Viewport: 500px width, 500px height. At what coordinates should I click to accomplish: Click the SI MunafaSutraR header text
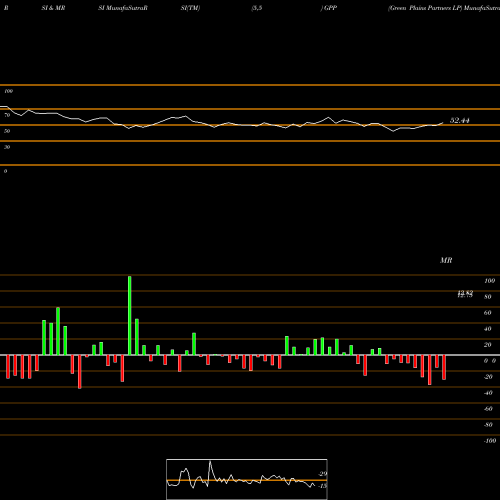coord(123,8)
